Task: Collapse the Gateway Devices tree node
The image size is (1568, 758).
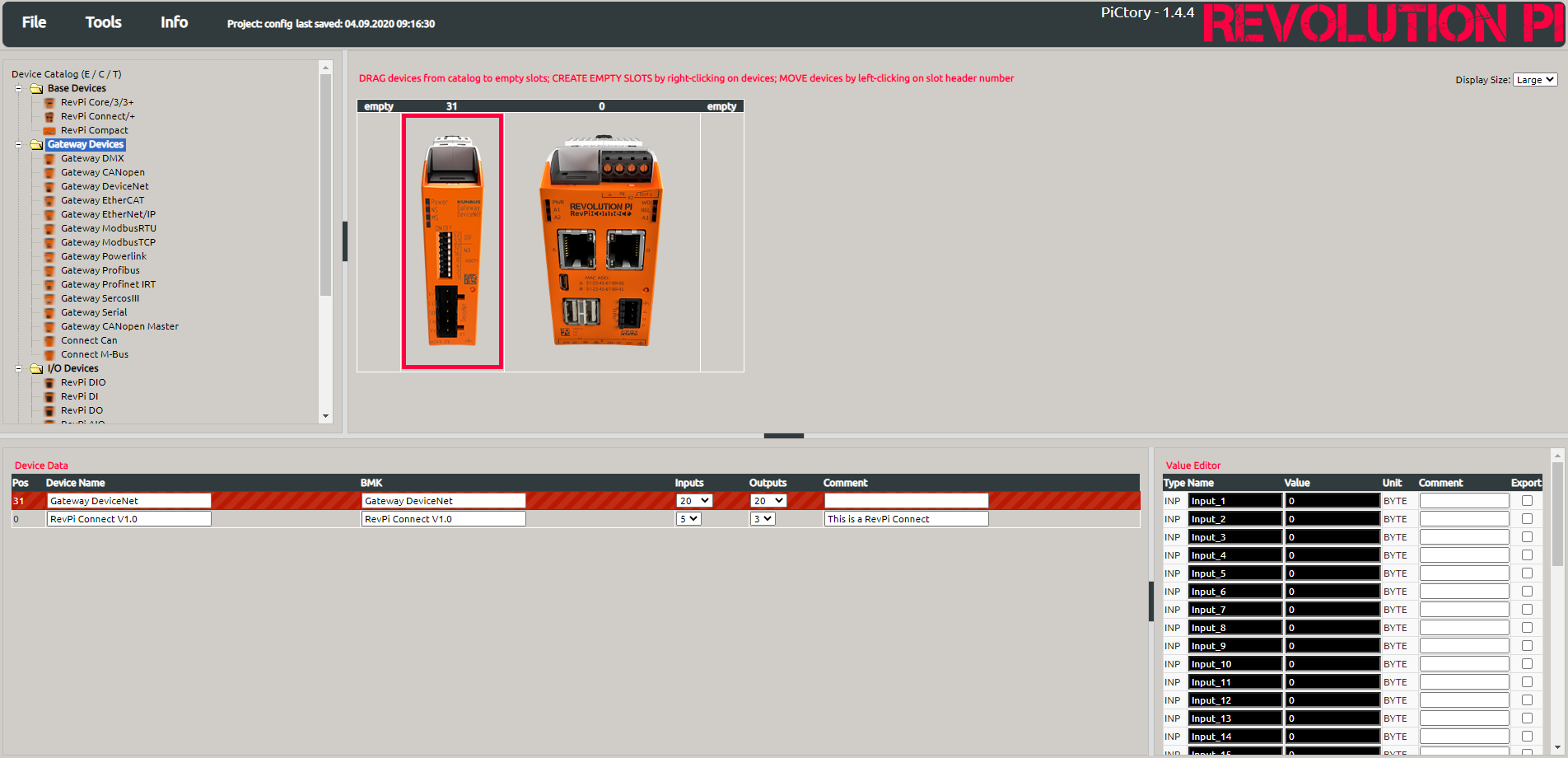Action: tap(18, 144)
